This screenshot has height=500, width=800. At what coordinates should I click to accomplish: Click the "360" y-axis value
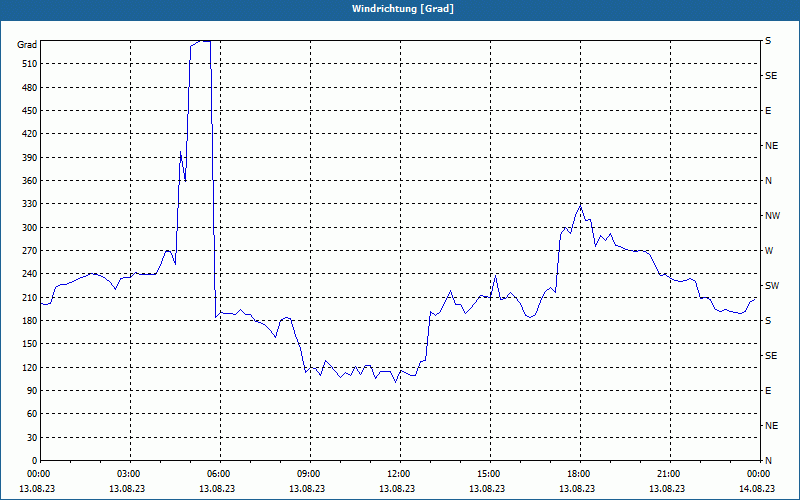(x=29, y=181)
